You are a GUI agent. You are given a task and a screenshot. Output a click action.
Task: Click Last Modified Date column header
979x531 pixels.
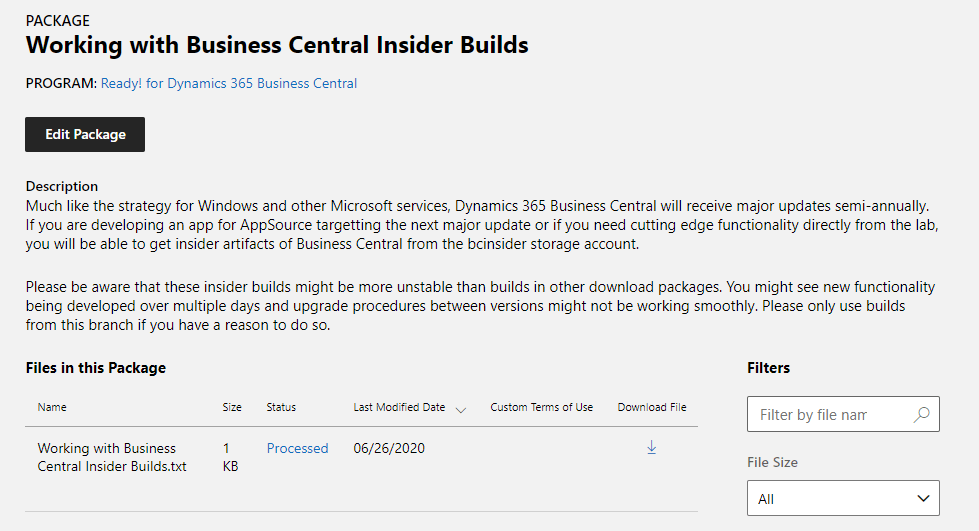click(399, 407)
